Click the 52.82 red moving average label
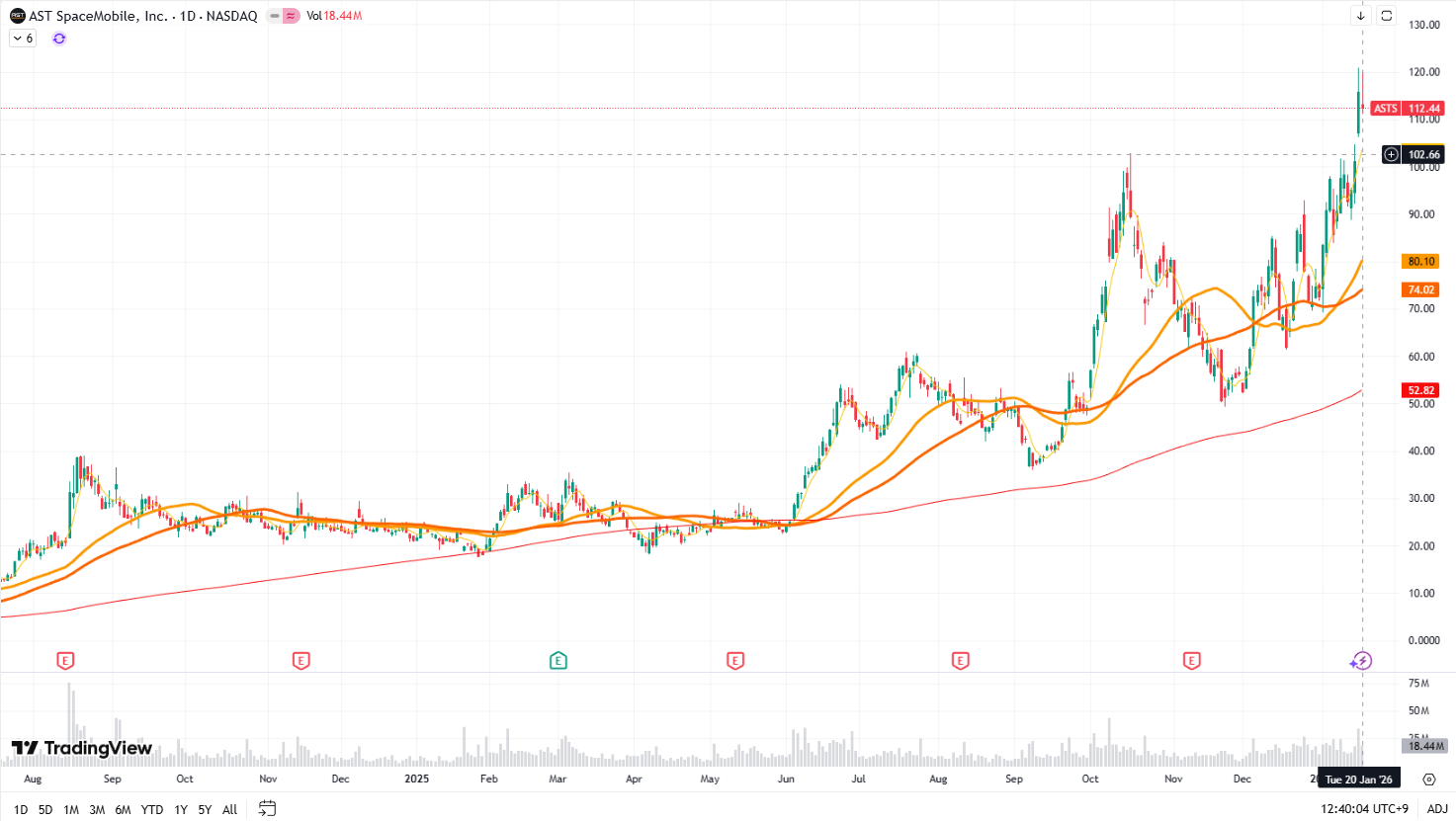This screenshot has width=1456, height=821. click(x=1421, y=390)
